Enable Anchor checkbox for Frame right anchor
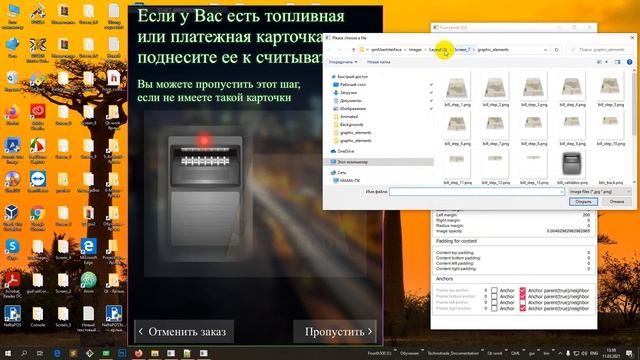The image size is (640, 360). click(x=494, y=309)
